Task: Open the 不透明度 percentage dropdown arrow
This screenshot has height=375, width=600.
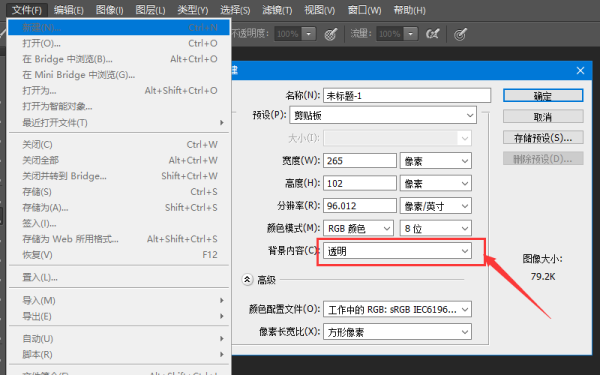Action: pyautogui.click(x=309, y=34)
